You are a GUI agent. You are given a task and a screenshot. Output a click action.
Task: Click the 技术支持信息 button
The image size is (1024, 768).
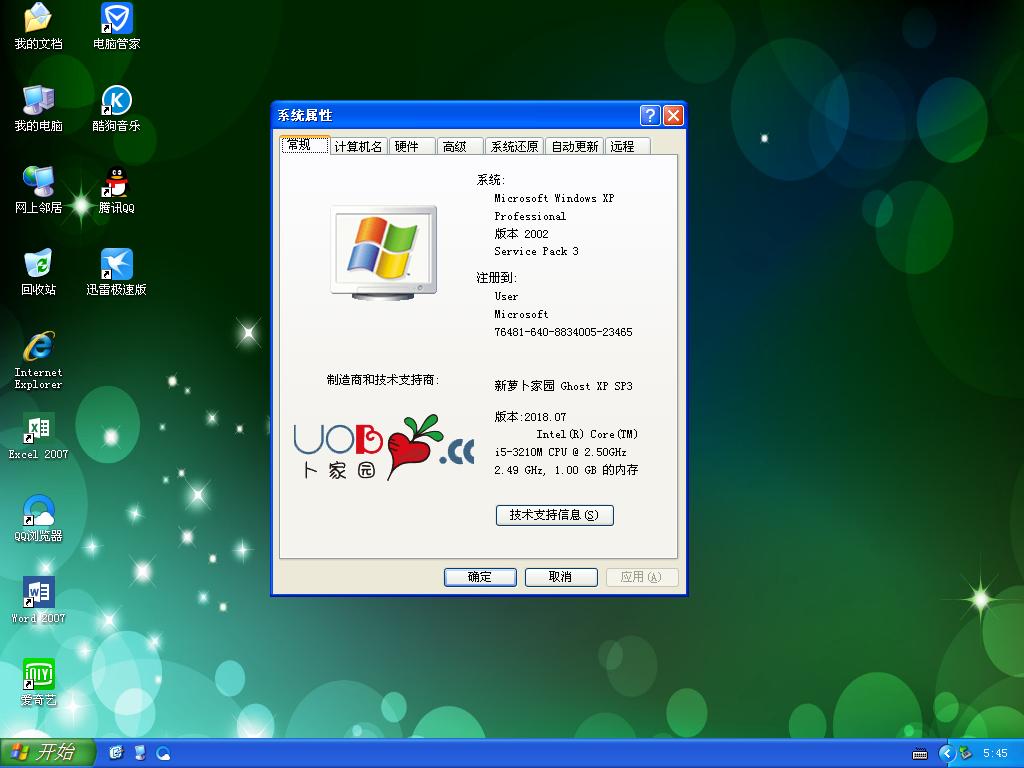(554, 515)
